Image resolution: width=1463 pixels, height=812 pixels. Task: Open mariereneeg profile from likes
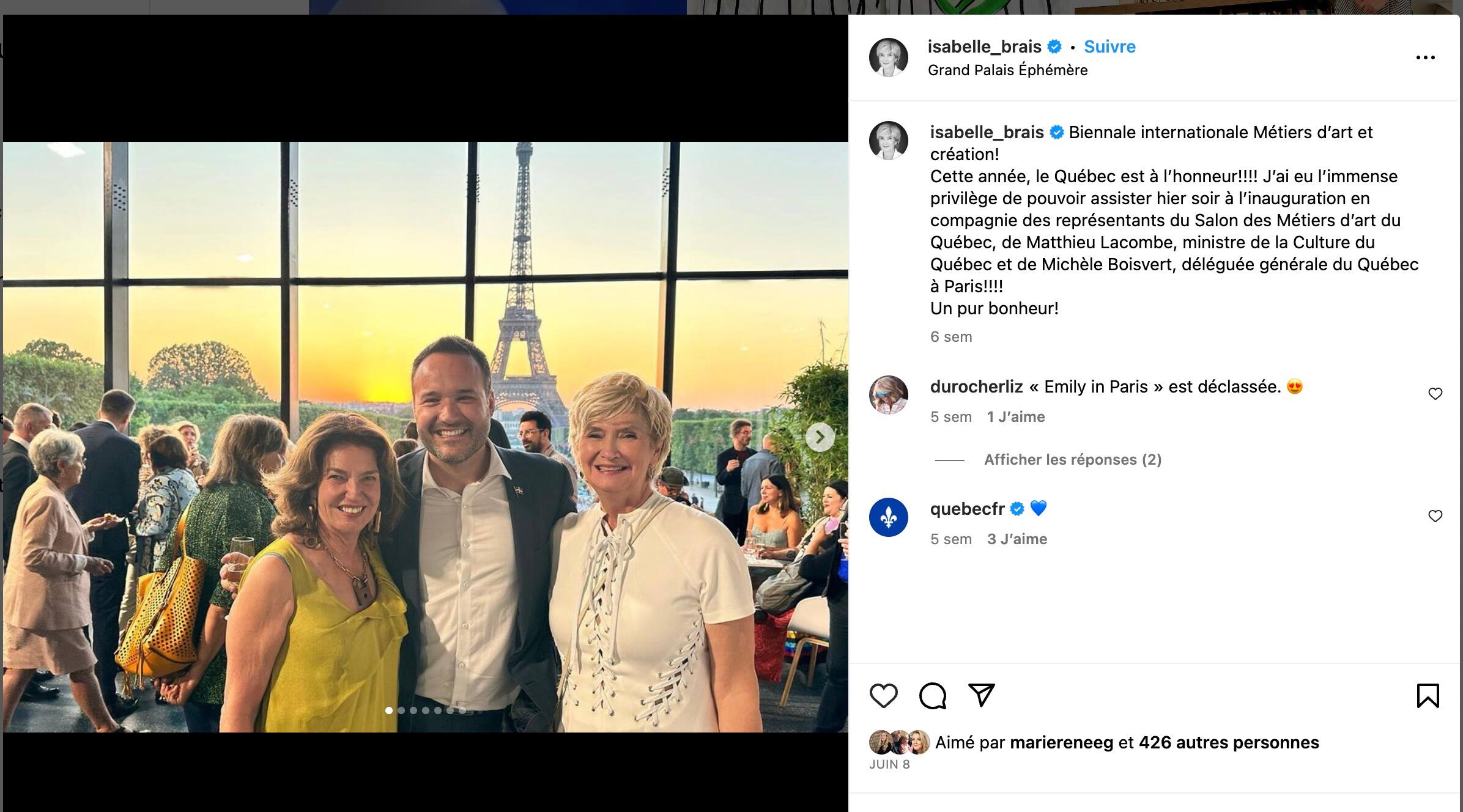tap(1061, 742)
